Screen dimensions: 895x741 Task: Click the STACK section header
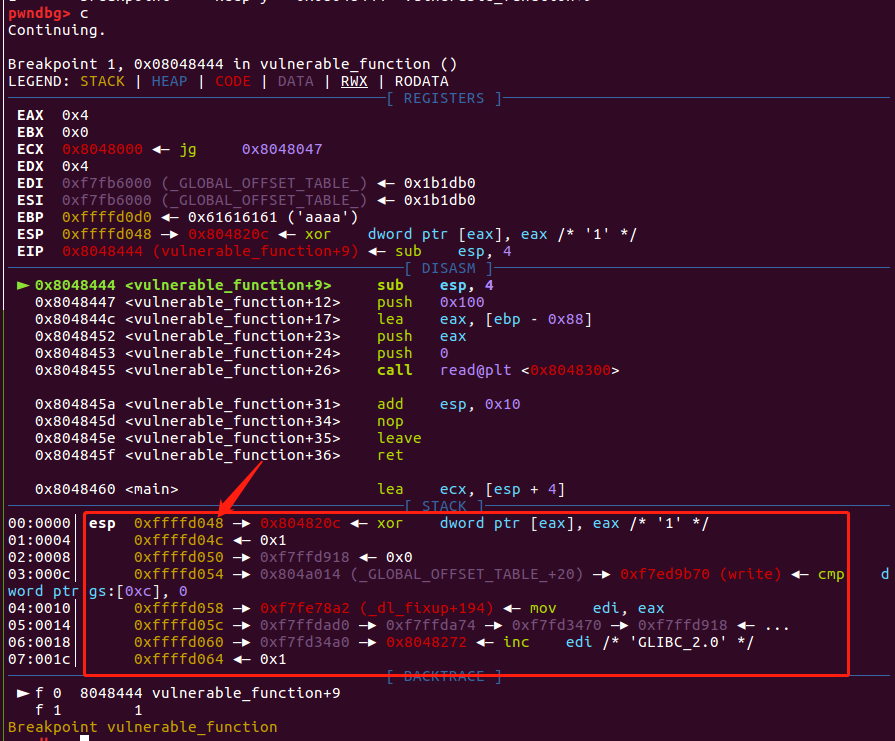click(x=444, y=506)
